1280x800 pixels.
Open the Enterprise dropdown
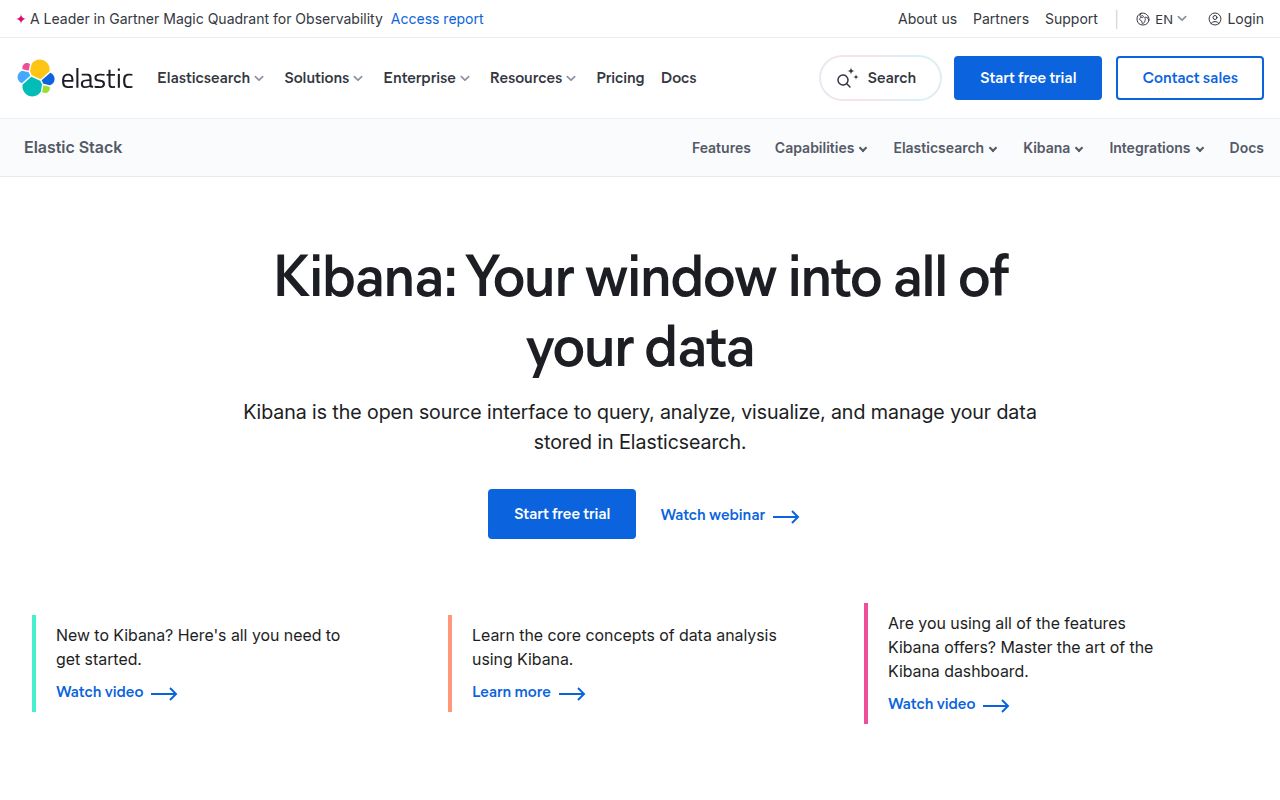point(426,78)
